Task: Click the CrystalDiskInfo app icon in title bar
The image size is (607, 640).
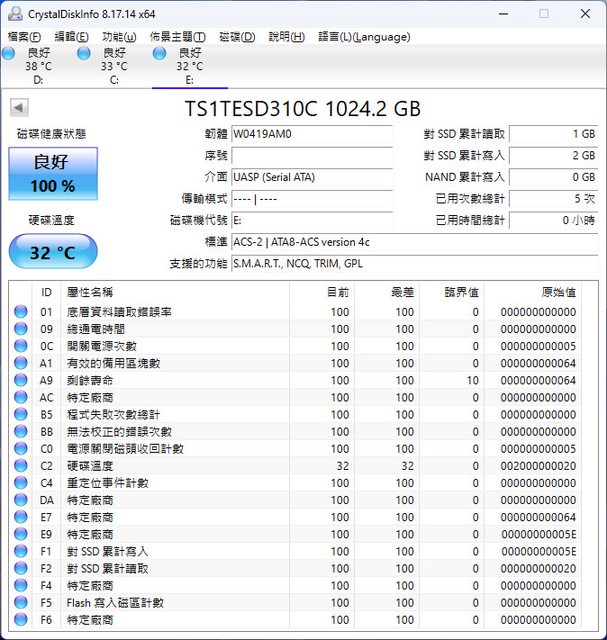Action: click(16, 14)
